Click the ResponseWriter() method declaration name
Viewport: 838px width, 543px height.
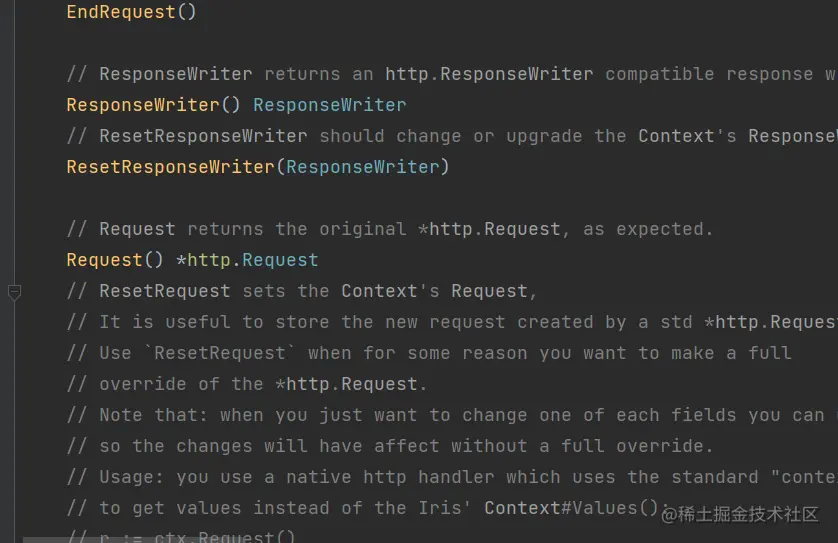pyautogui.click(x=142, y=105)
